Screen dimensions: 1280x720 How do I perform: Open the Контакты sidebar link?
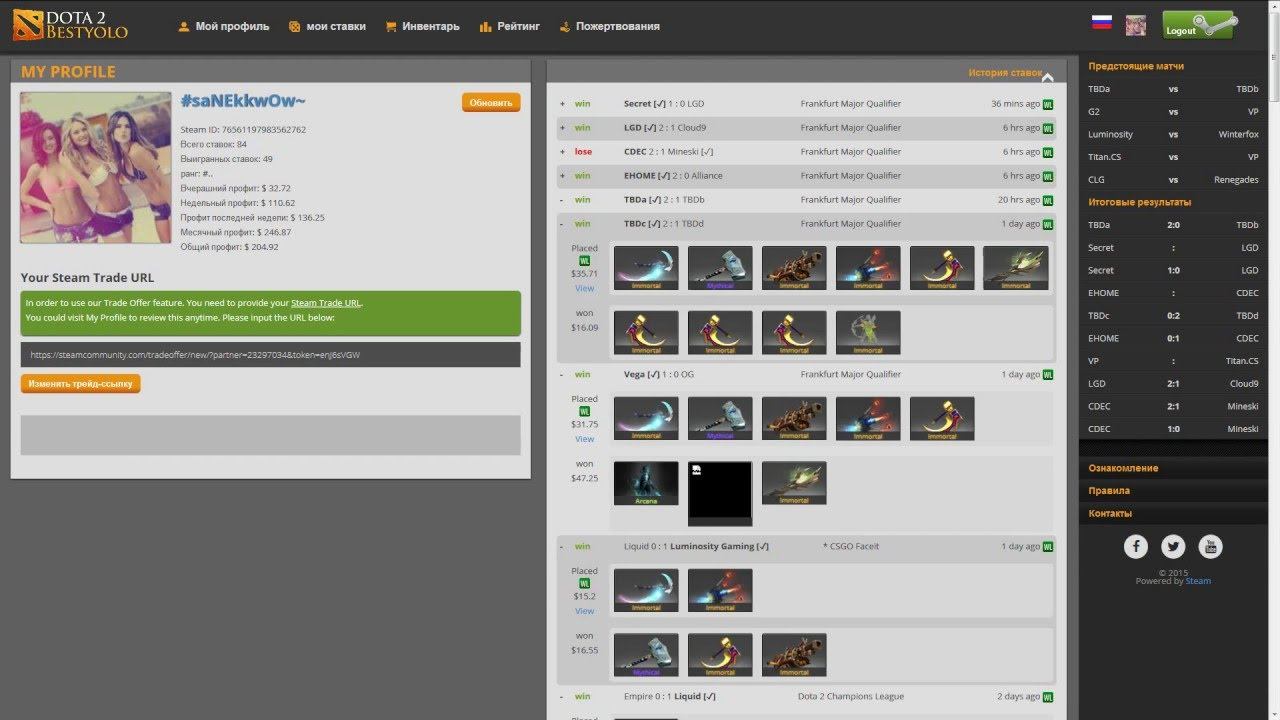[x=1110, y=514]
